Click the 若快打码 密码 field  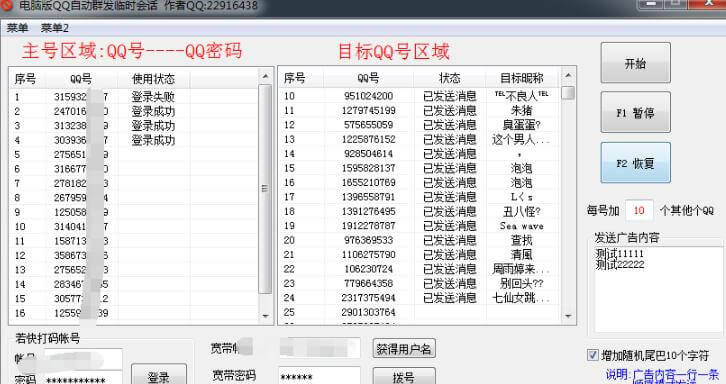click(x=82, y=379)
